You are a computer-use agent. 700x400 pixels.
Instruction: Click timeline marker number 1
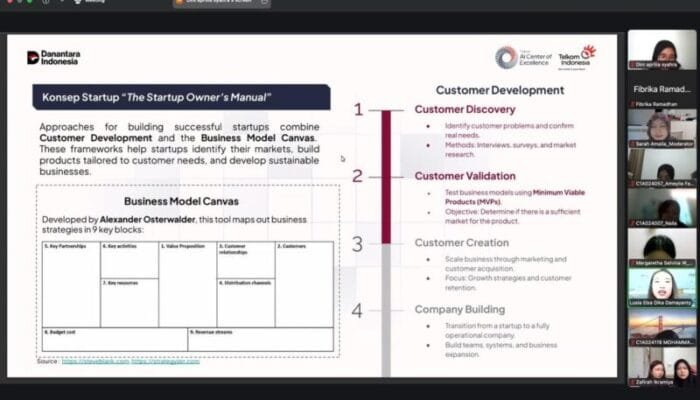click(x=358, y=109)
